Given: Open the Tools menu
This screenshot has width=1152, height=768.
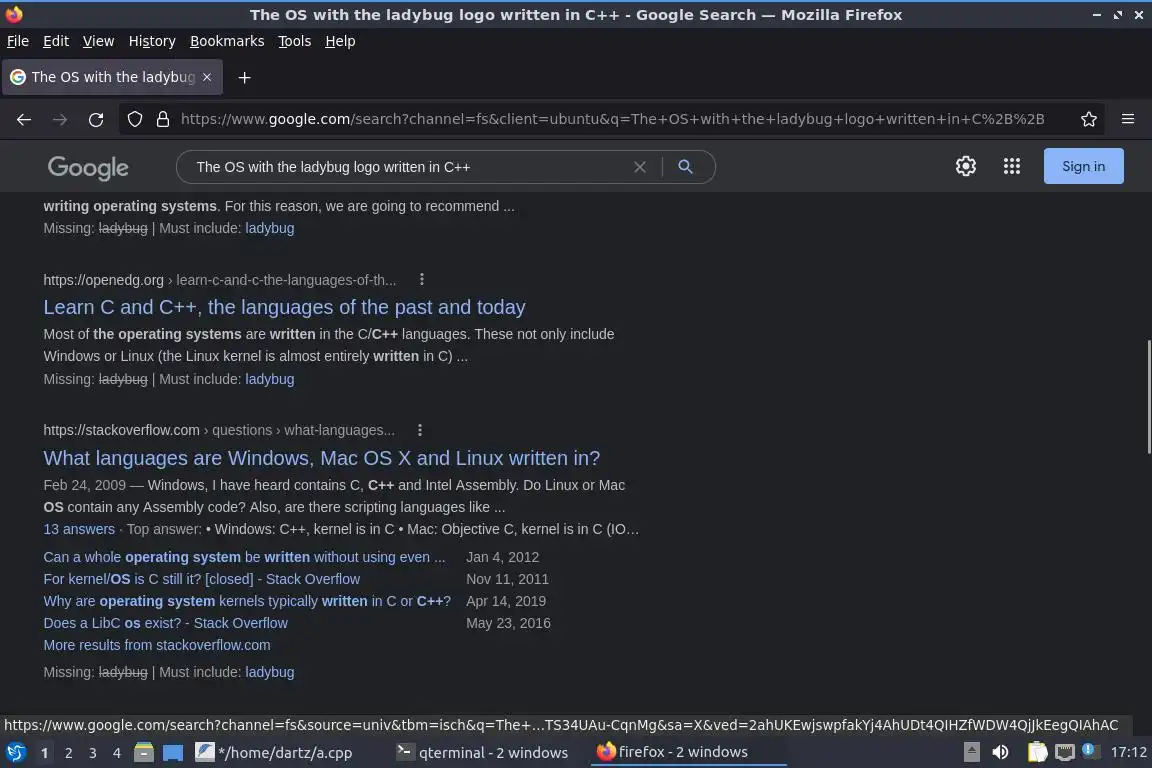Looking at the screenshot, I should point(295,41).
